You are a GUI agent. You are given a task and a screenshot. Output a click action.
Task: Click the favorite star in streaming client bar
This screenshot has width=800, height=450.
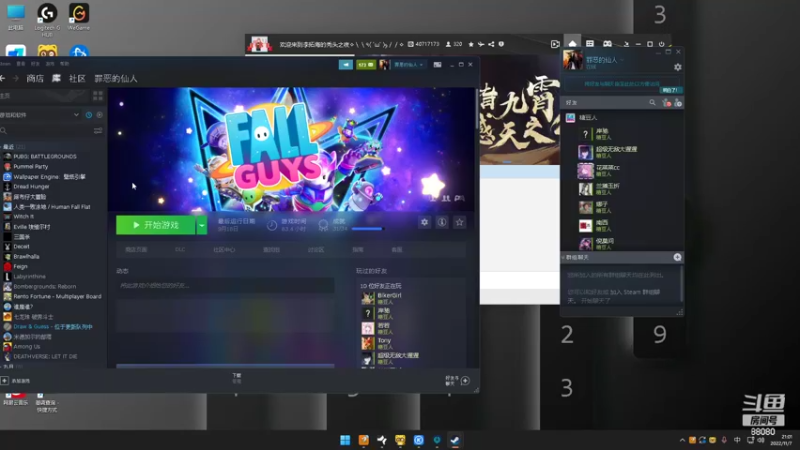coord(471,44)
